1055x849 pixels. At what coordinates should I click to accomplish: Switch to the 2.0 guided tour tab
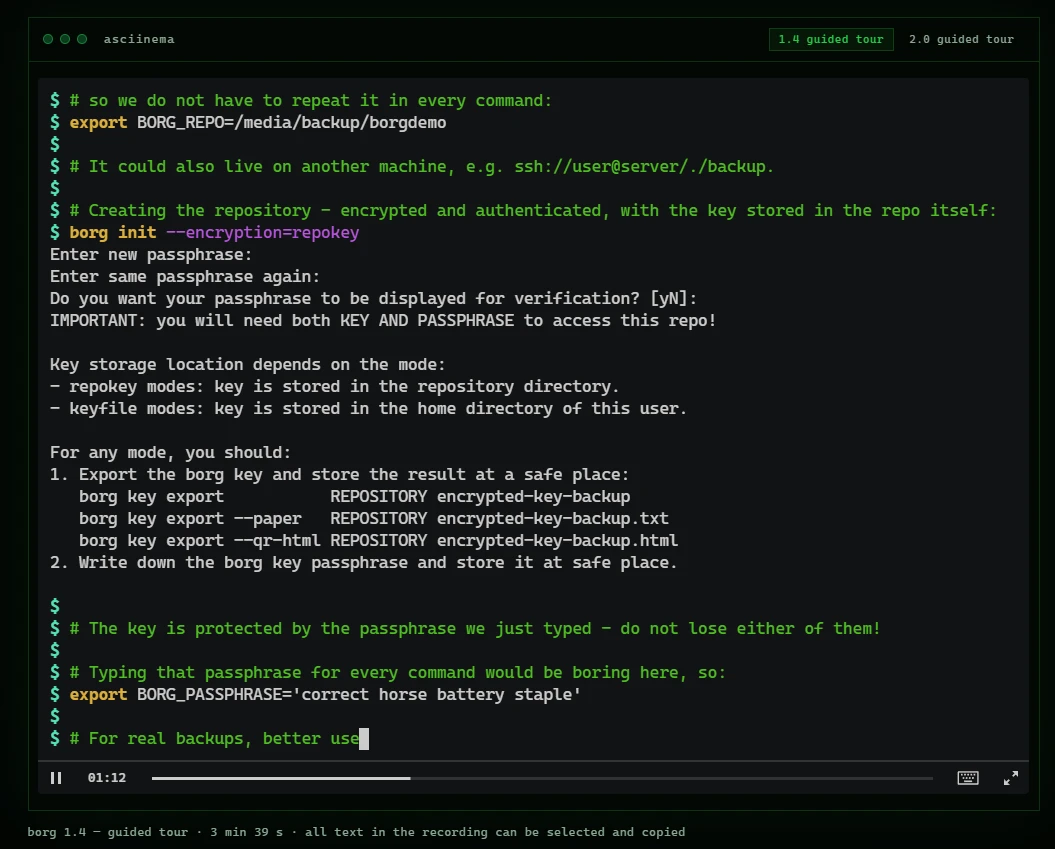point(961,39)
